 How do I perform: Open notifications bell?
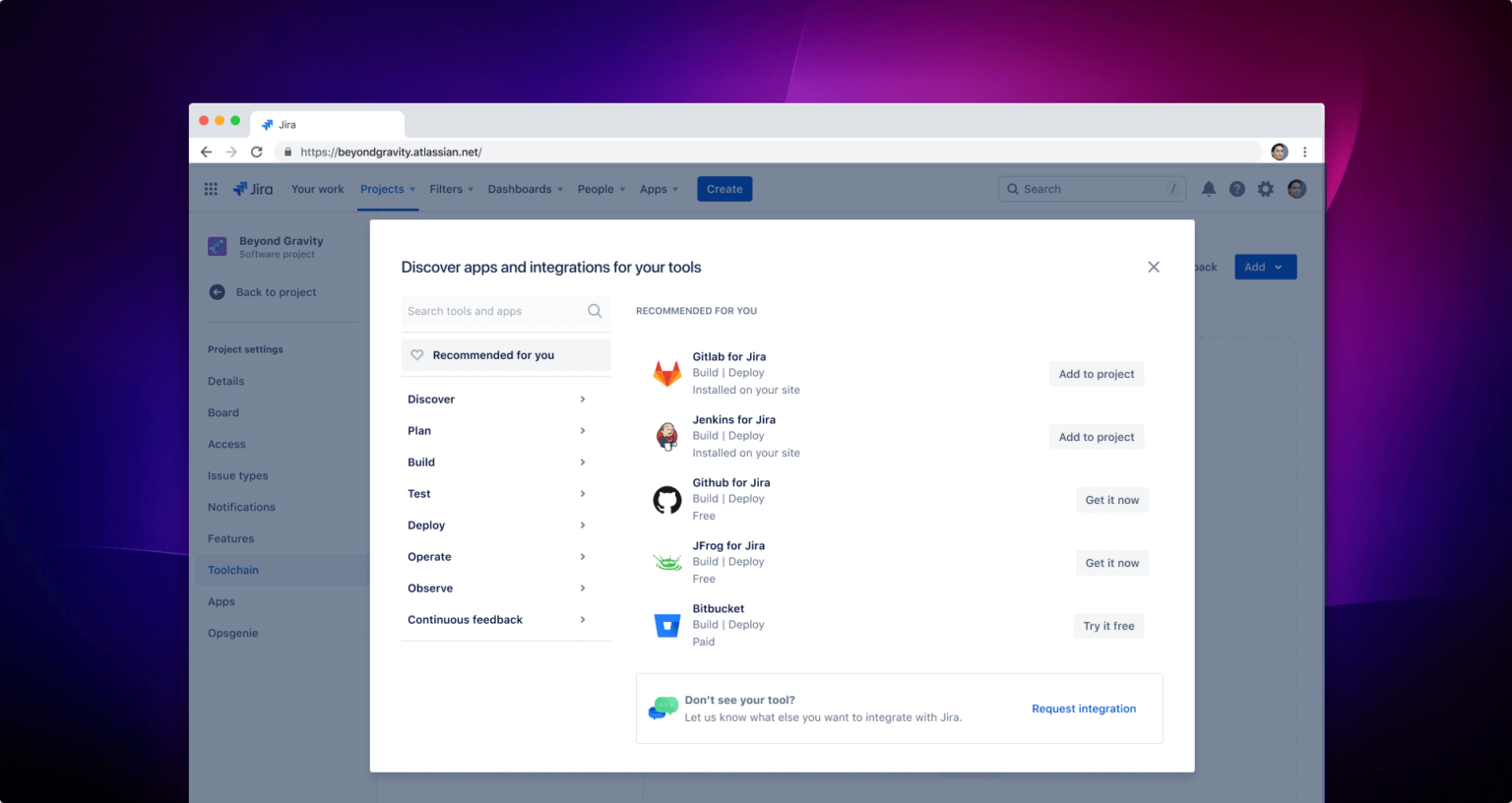1209,188
